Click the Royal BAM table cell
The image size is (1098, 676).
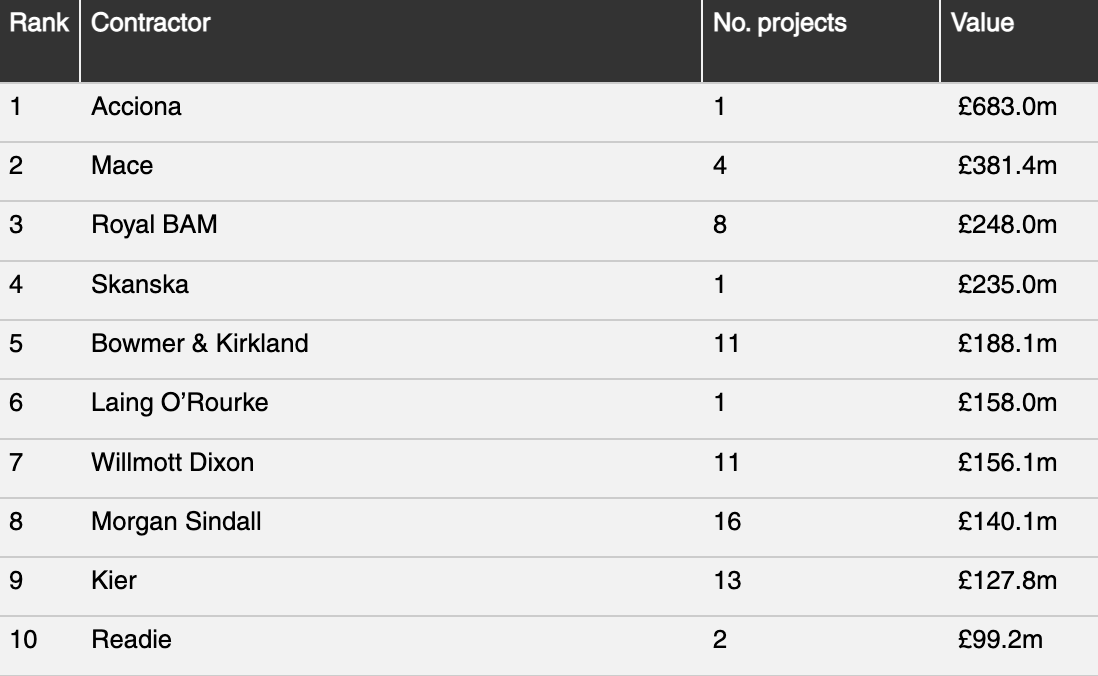click(x=154, y=224)
